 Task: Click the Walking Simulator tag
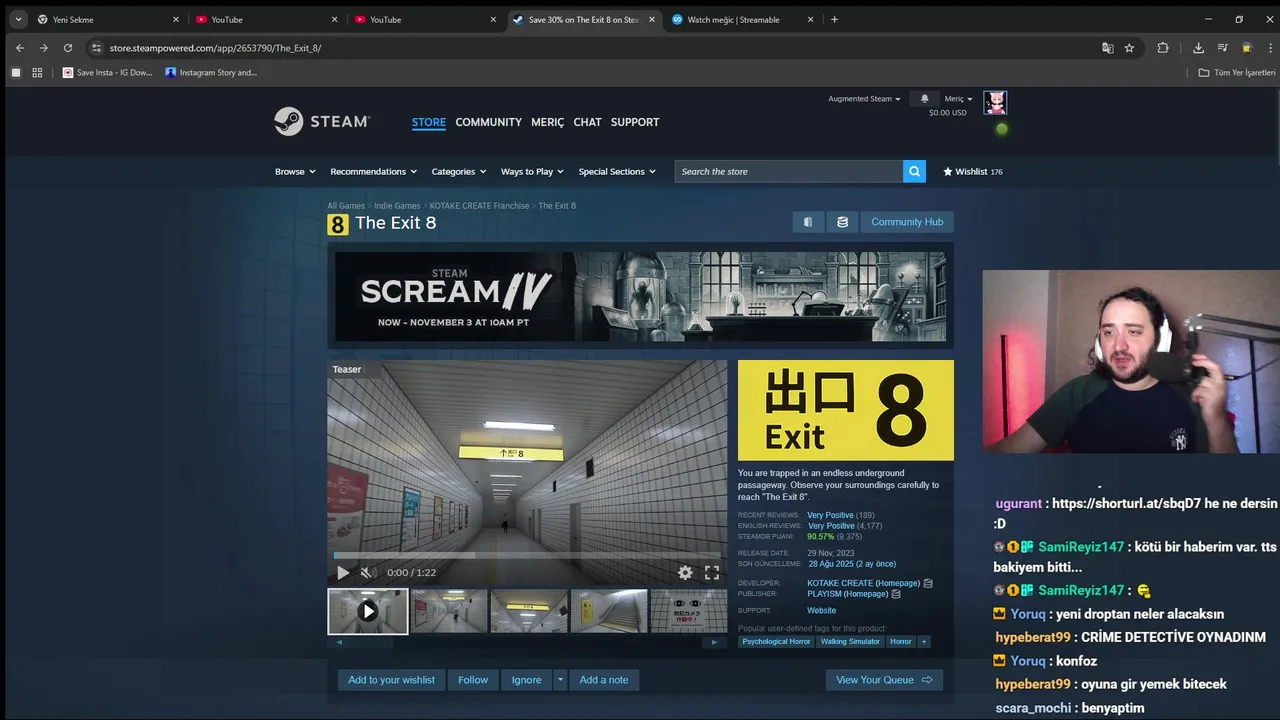pyautogui.click(x=850, y=641)
